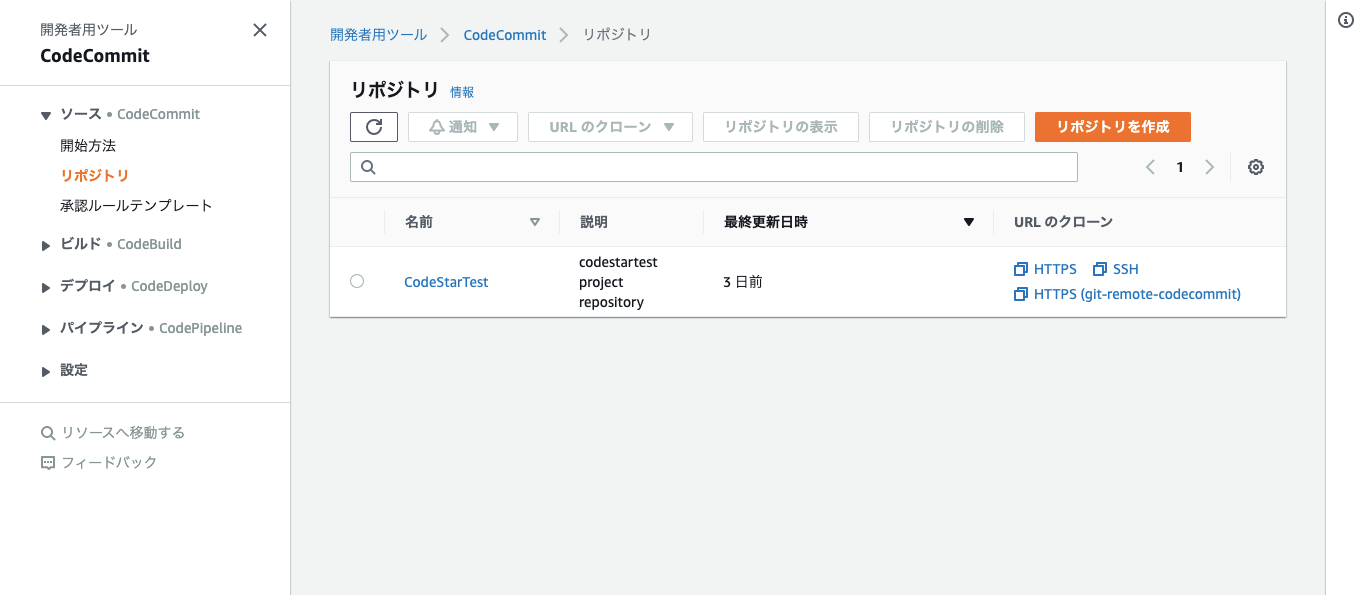Click the URL のクローン column header
Screen dimensions: 1366x595
click(1063, 222)
